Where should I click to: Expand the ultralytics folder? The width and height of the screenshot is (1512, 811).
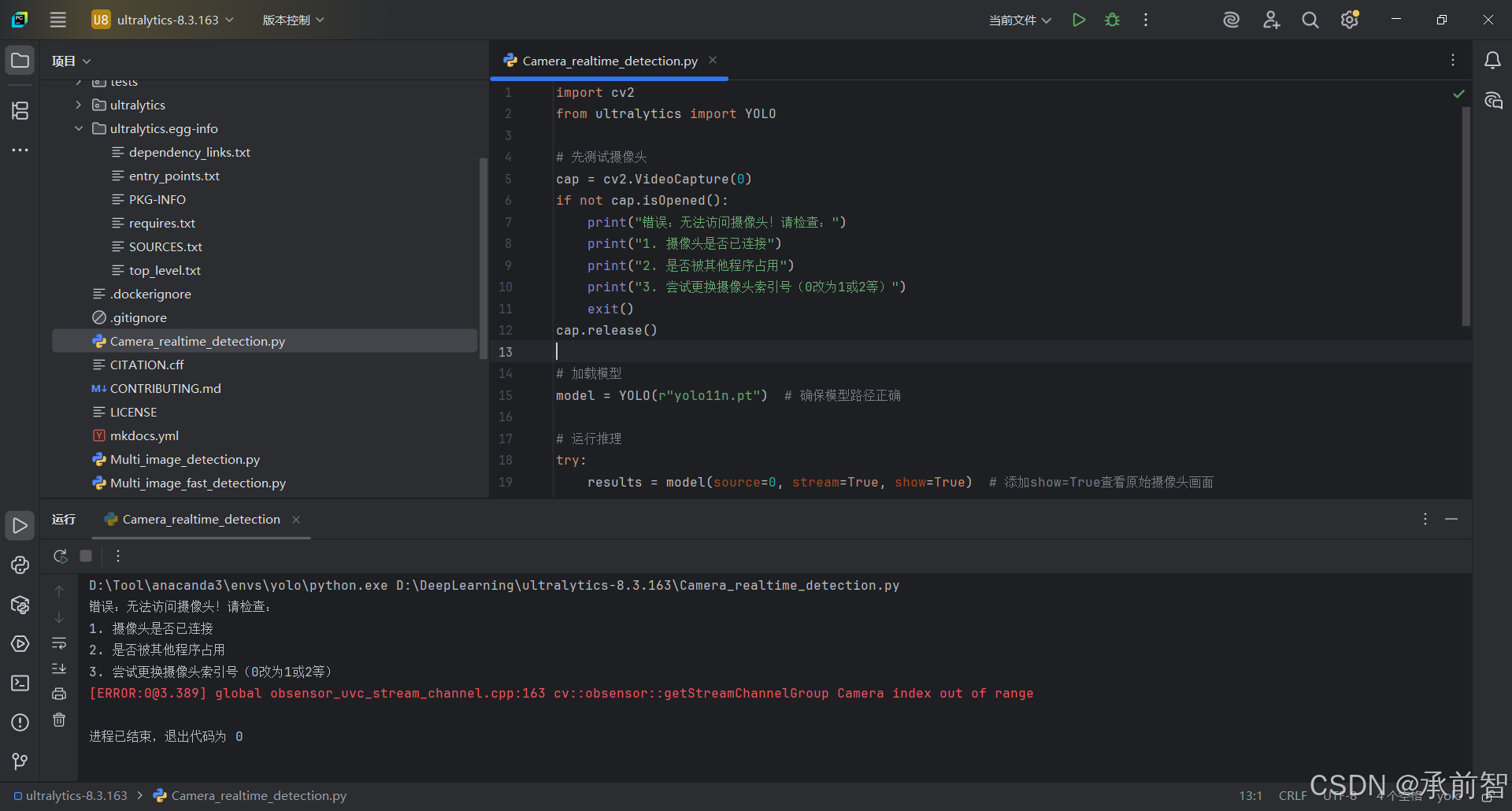click(78, 105)
